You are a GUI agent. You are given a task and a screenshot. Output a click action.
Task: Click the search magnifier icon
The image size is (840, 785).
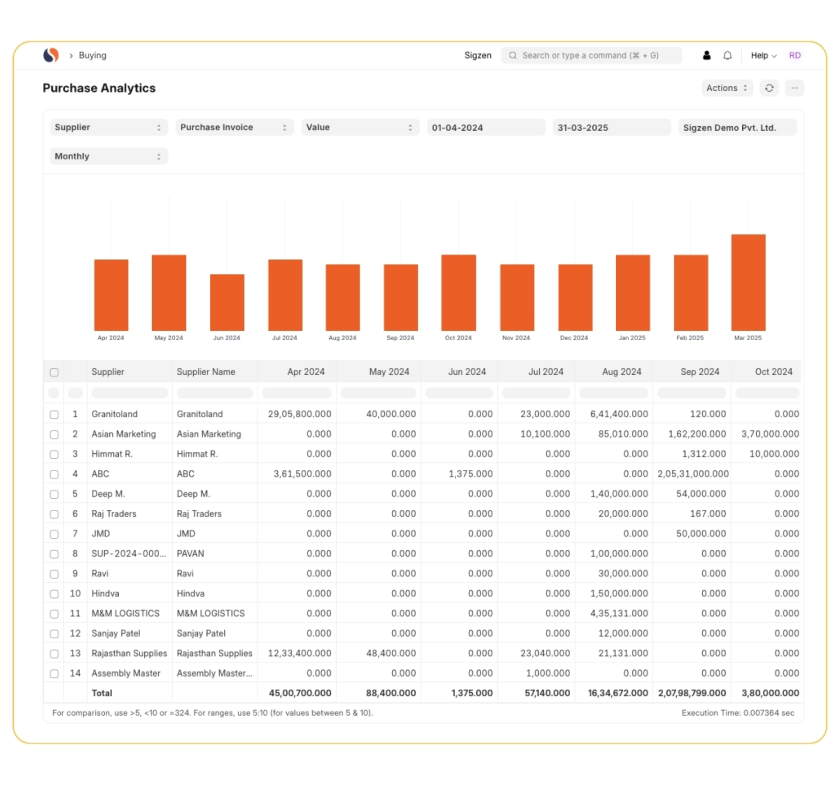point(512,56)
